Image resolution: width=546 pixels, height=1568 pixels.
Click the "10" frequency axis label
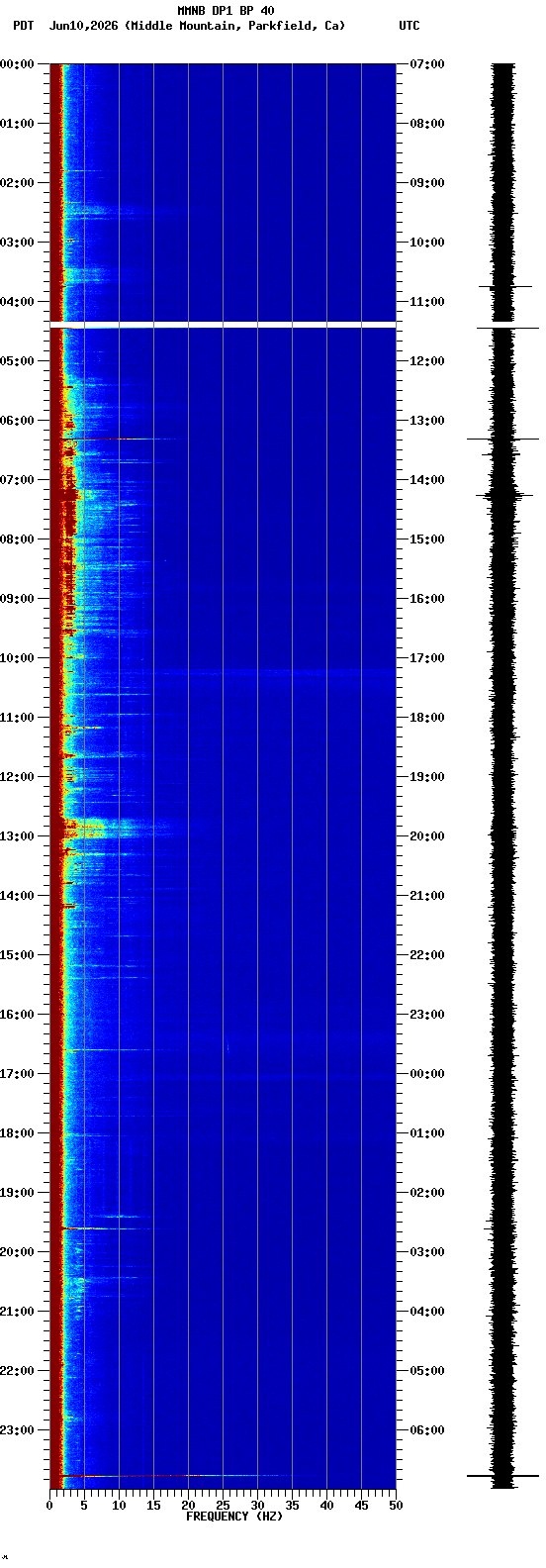119,1506
